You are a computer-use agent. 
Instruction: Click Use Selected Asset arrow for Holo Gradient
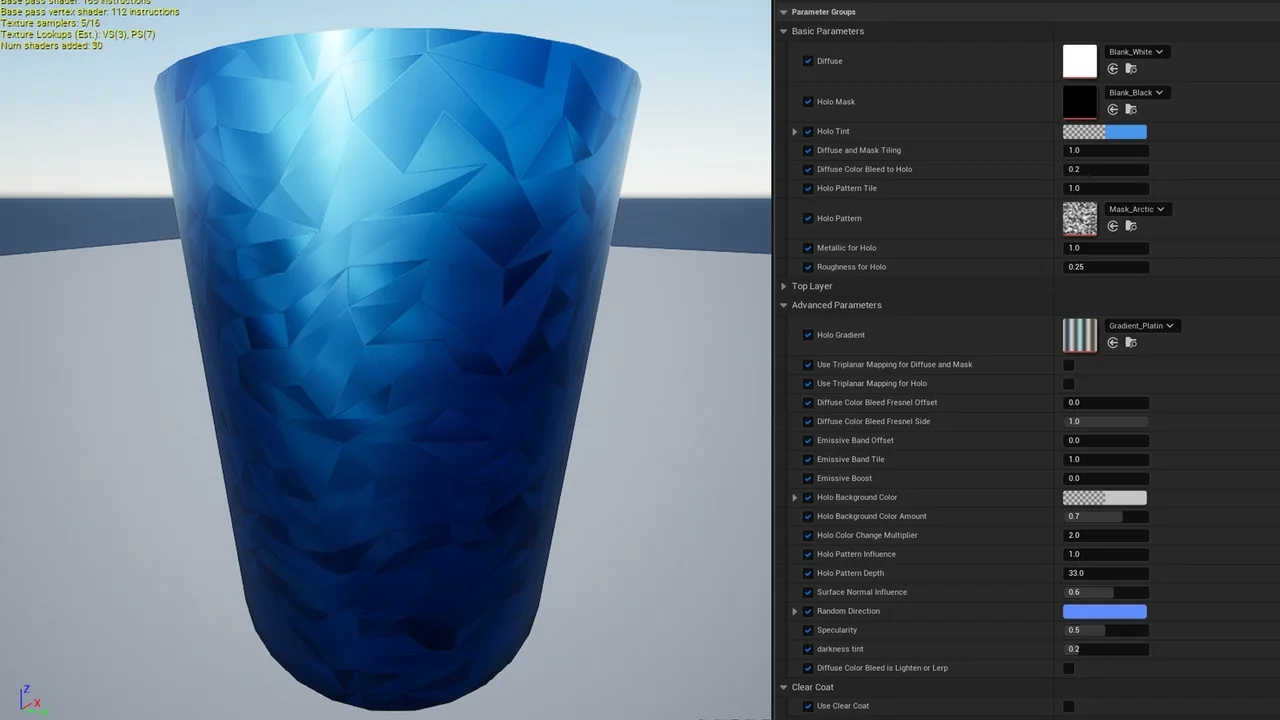[1113, 343]
